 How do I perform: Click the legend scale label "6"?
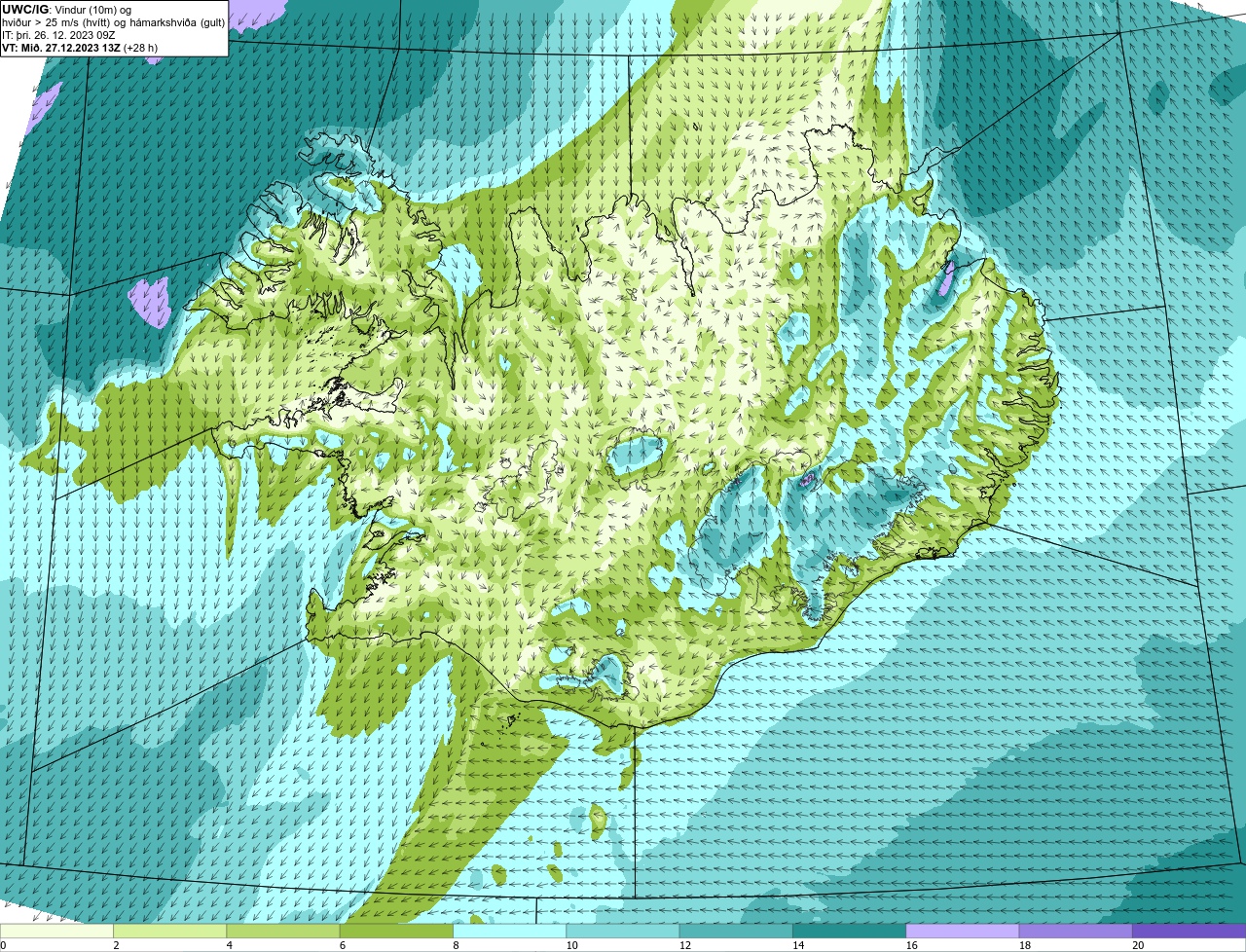343,945
